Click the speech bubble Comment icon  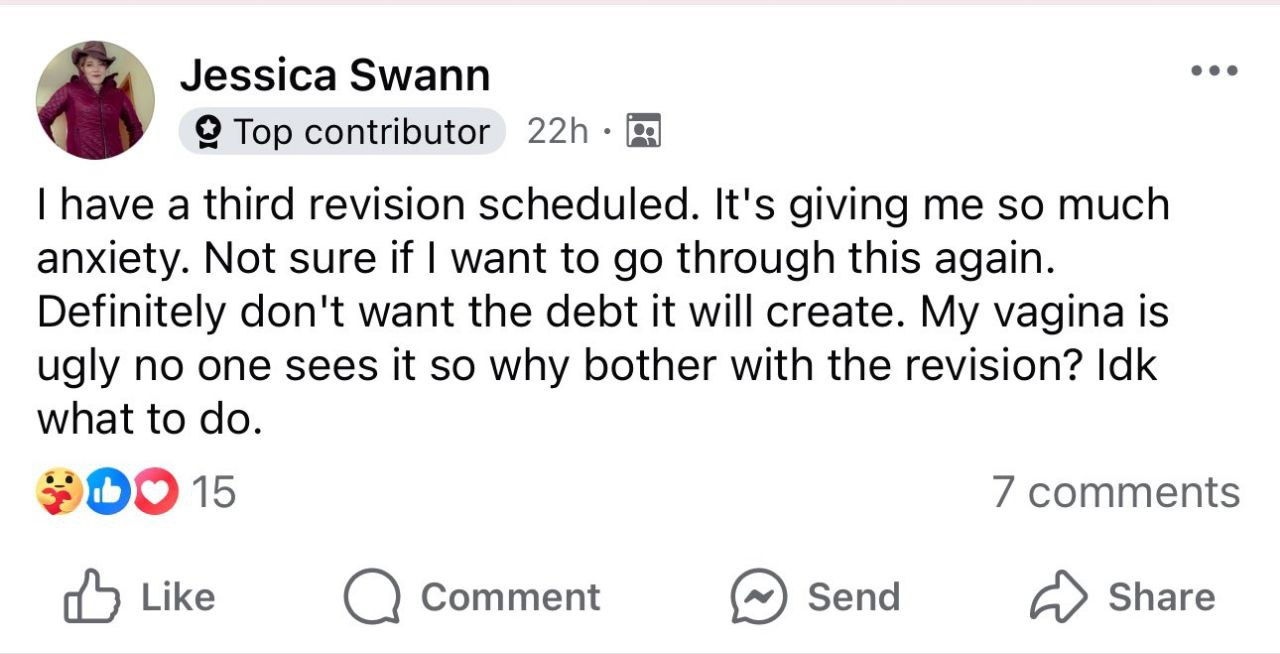coord(371,597)
